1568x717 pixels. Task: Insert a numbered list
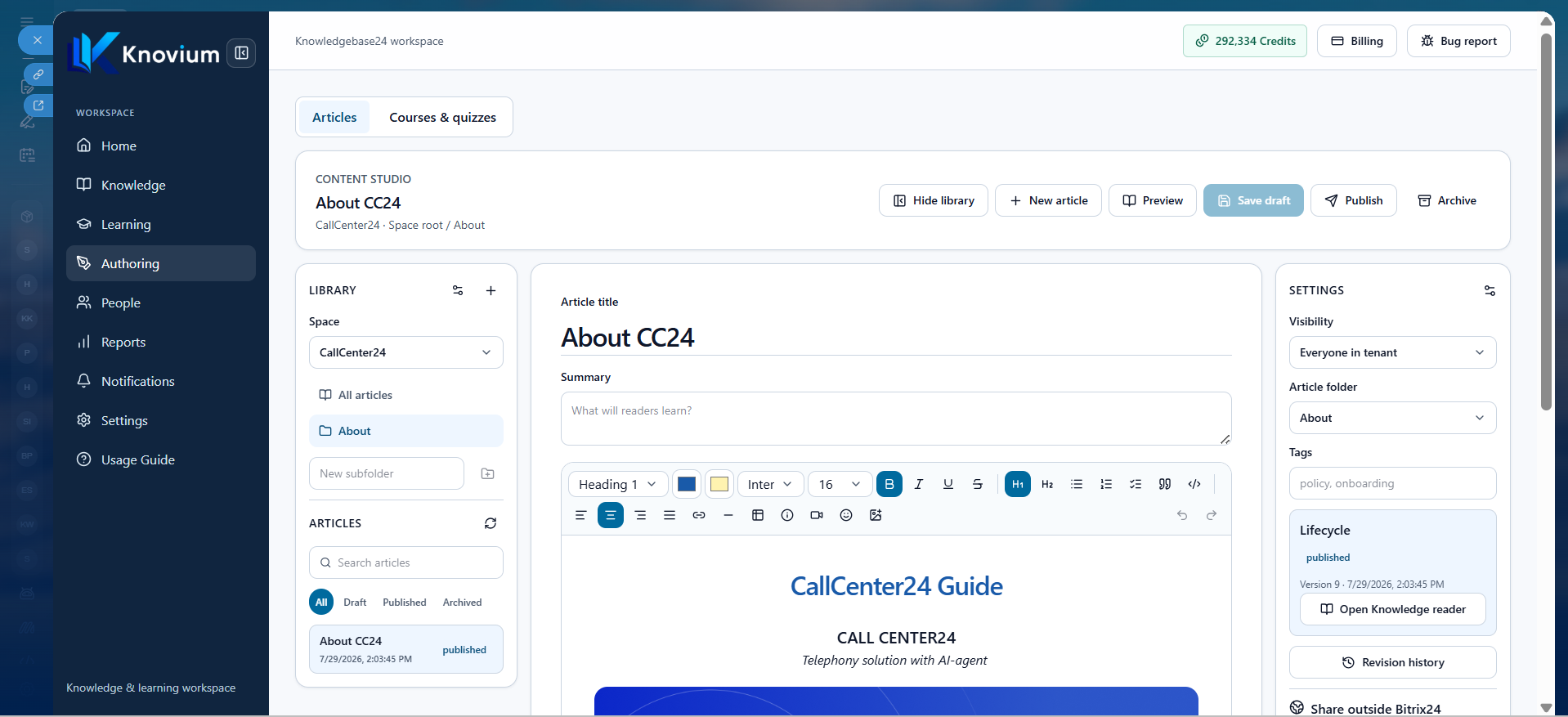[x=1106, y=484]
